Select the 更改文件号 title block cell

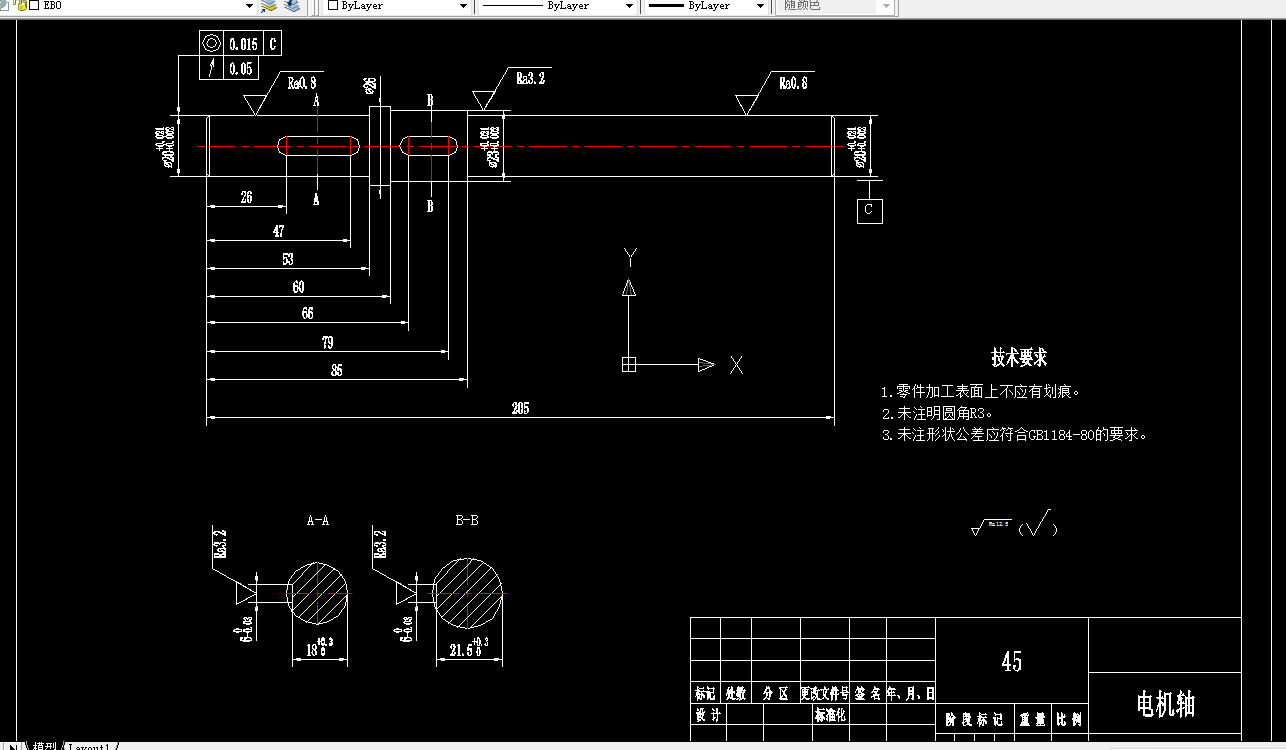click(824, 693)
